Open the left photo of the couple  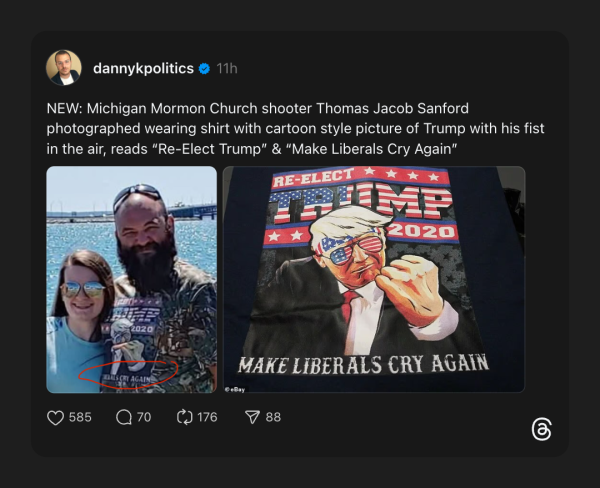[131, 278]
